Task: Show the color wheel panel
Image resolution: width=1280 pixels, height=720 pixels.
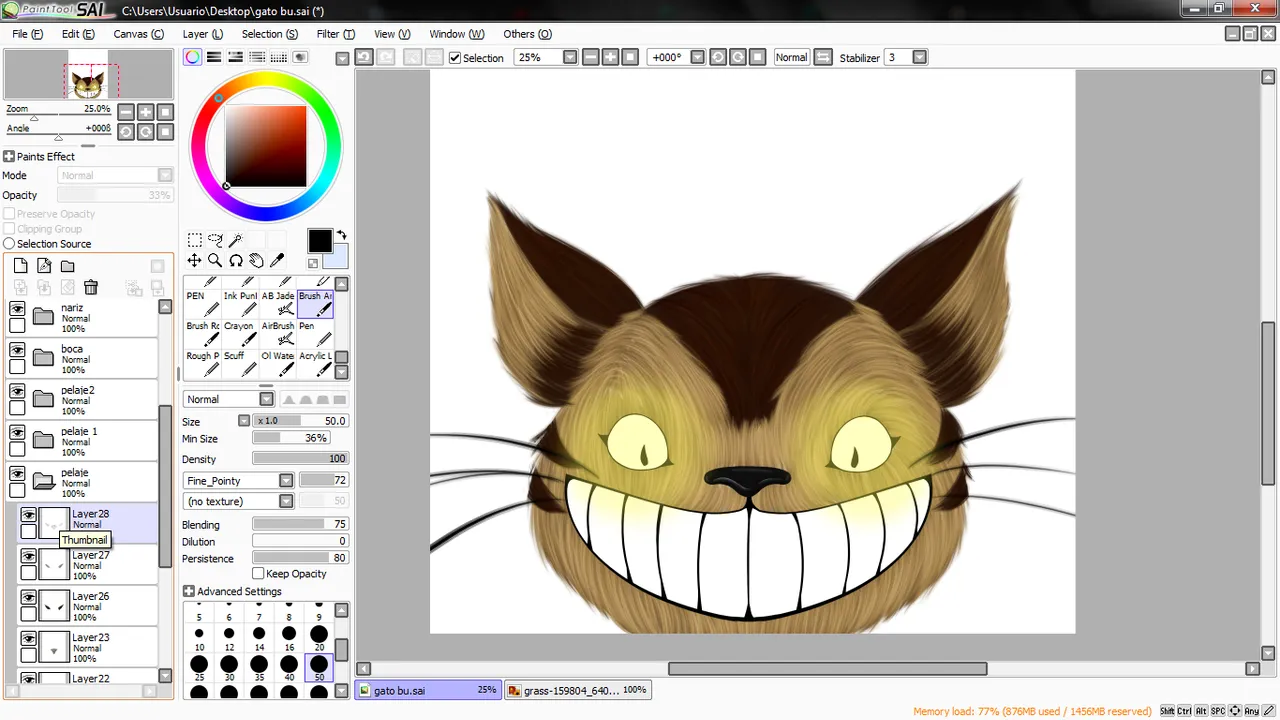Action: [x=192, y=57]
